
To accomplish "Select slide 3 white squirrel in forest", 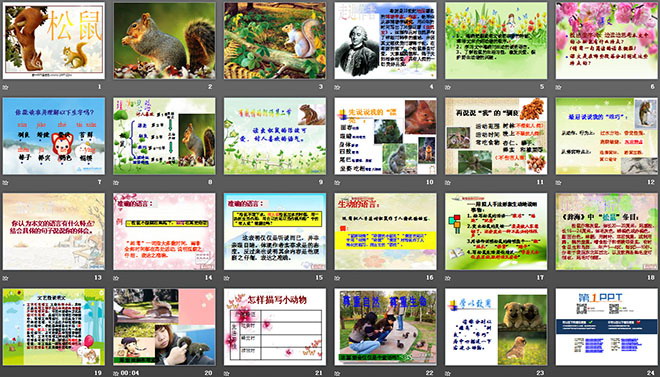I will [x=275, y=41].
